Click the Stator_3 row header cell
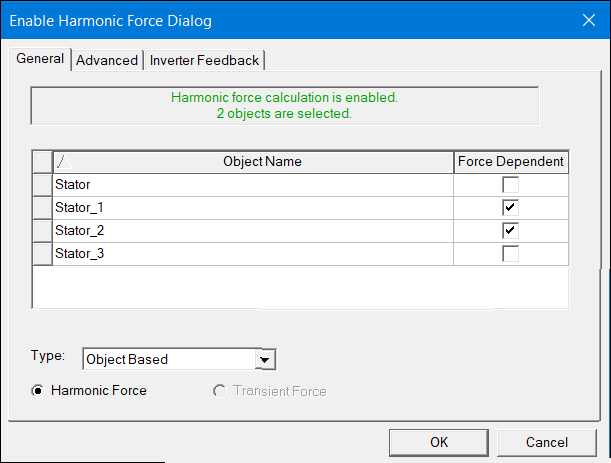 coord(43,254)
